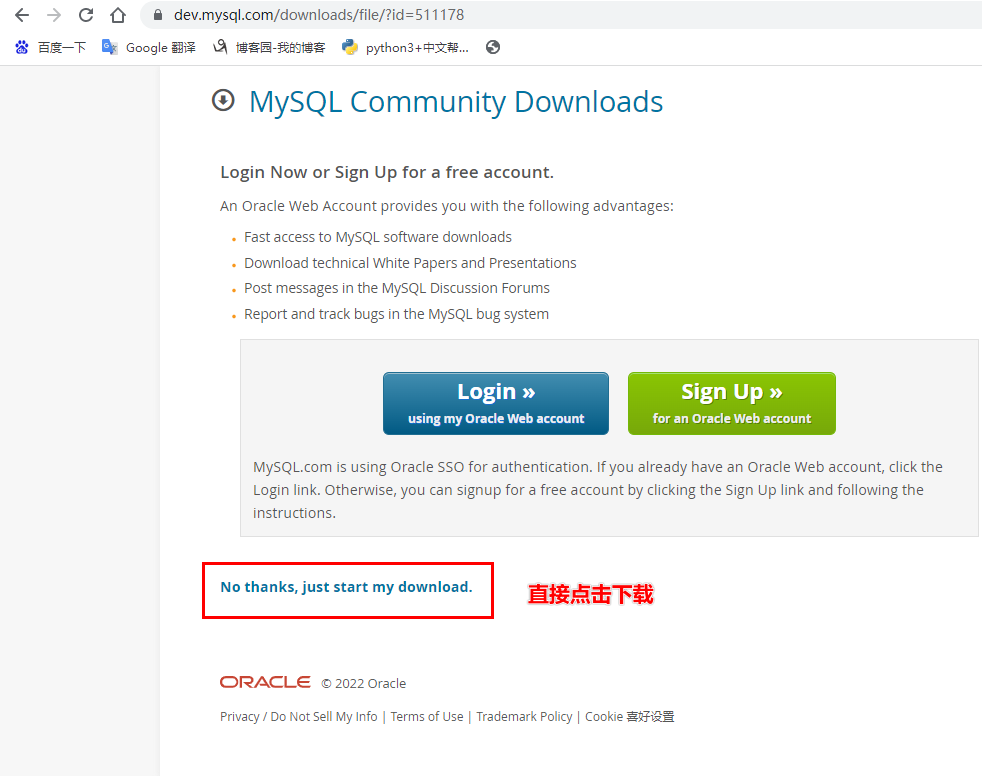Click heading 'Login Now or Sign Up for a free account.'

tap(387, 172)
